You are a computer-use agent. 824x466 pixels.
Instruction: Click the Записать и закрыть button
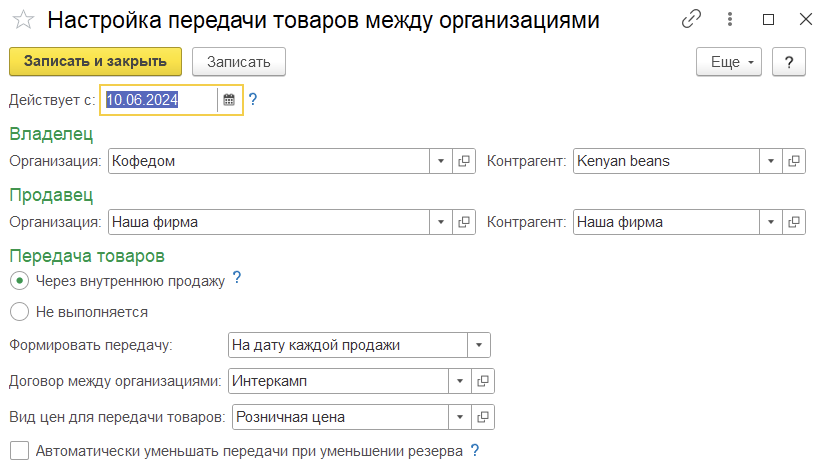coord(95,61)
